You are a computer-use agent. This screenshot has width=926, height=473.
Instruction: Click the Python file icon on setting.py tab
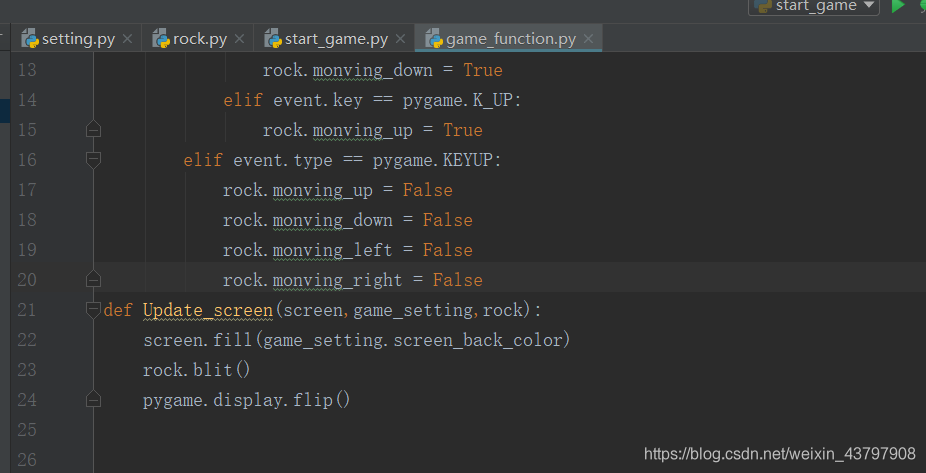(30, 39)
